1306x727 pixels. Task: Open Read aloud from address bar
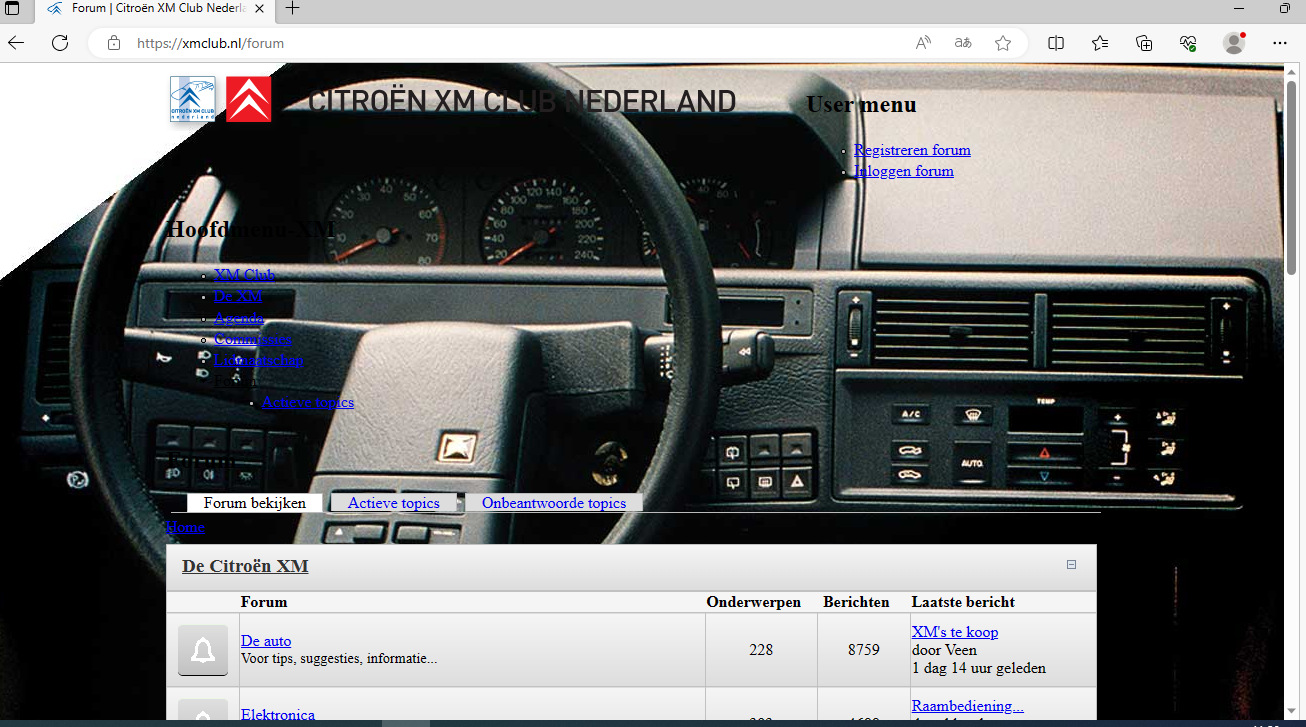pos(923,43)
